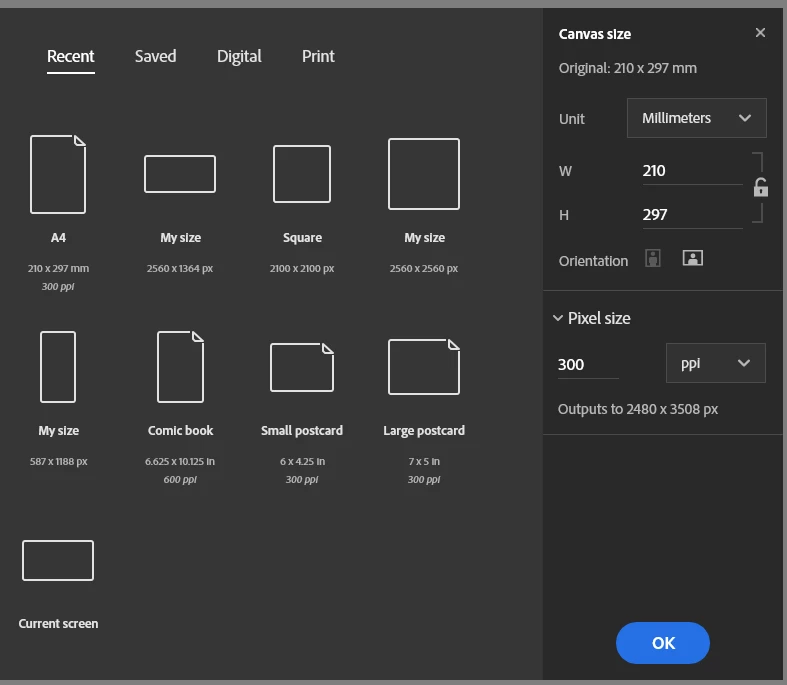
Task: Switch to the Recent tab
Action: coord(71,56)
